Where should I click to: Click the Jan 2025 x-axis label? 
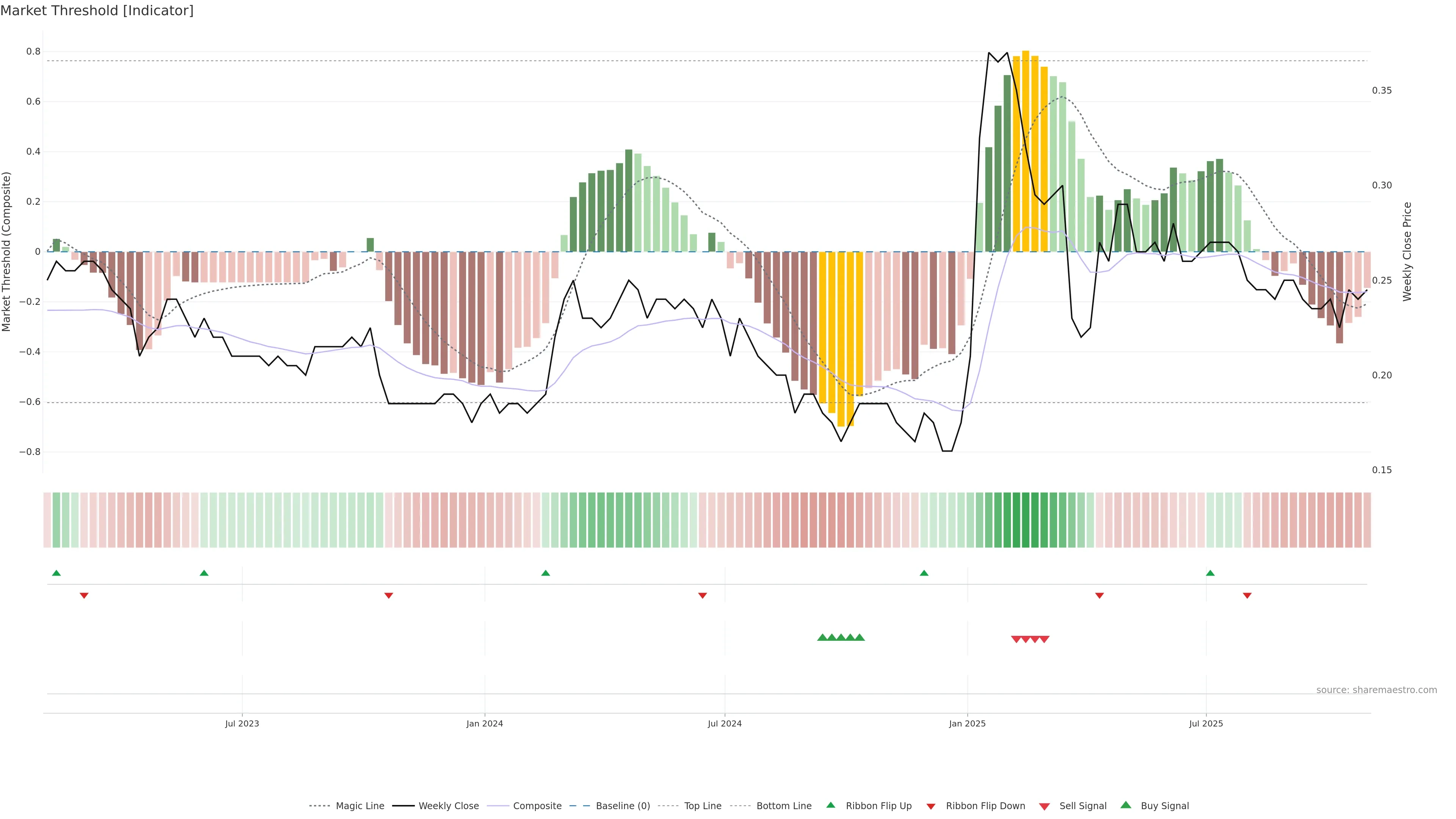[x=967, y=723]
